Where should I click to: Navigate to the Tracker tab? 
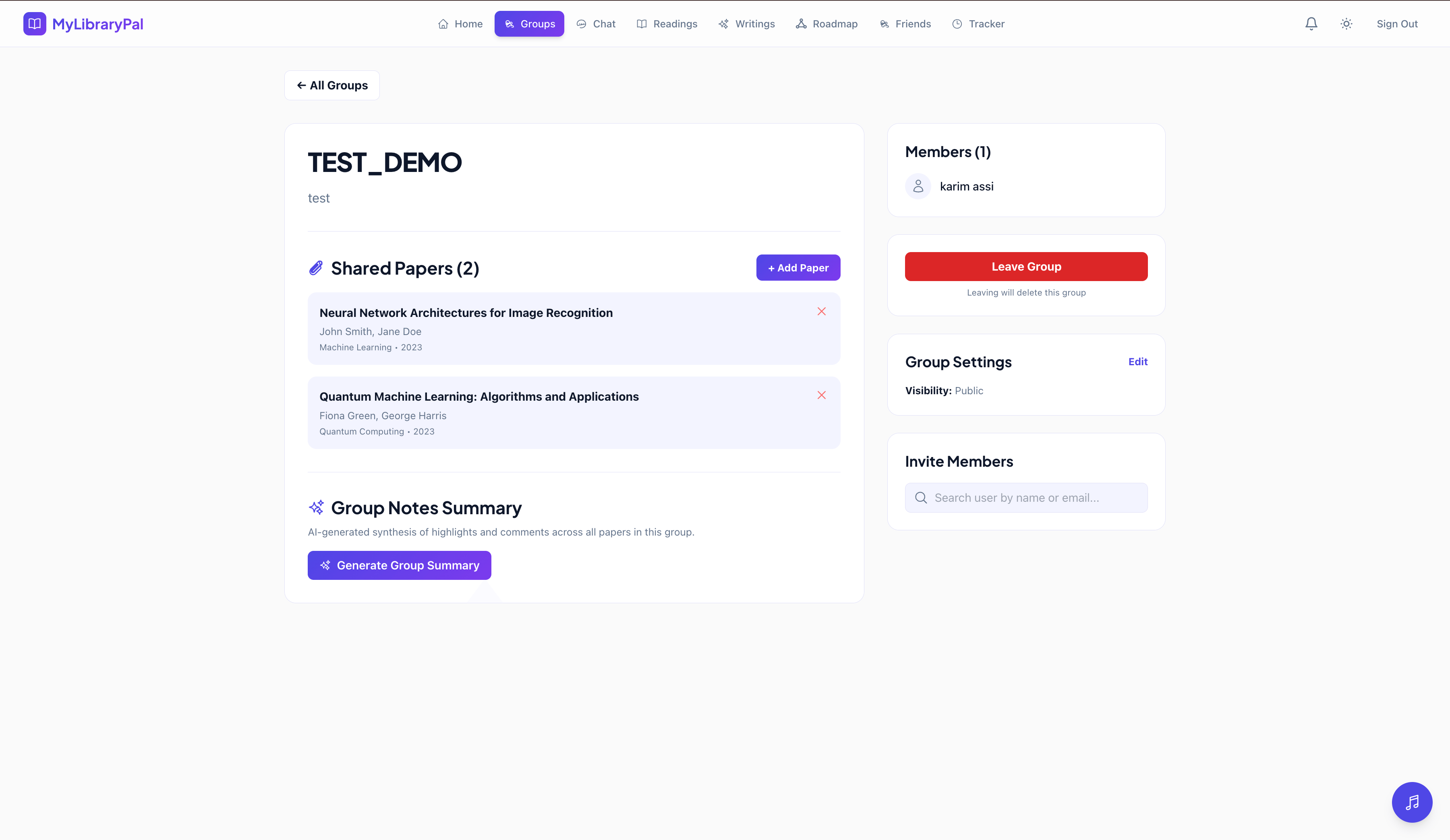[x=978, y=24]
